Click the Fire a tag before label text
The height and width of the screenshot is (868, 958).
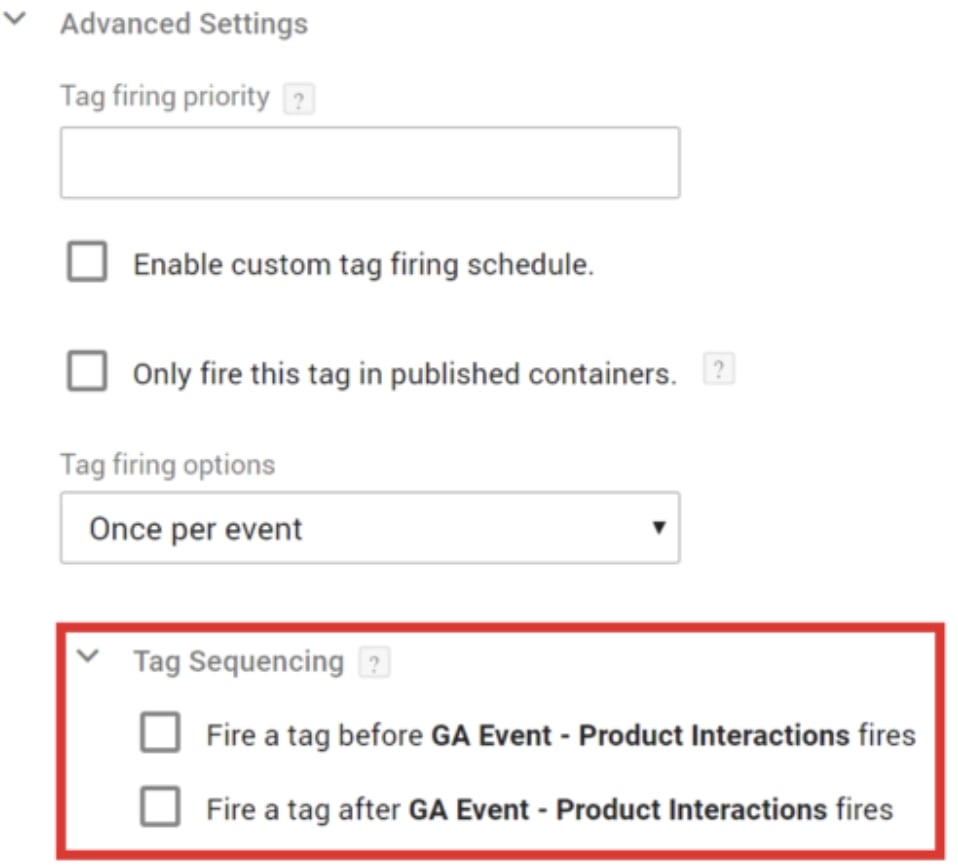tap(561, 735)
